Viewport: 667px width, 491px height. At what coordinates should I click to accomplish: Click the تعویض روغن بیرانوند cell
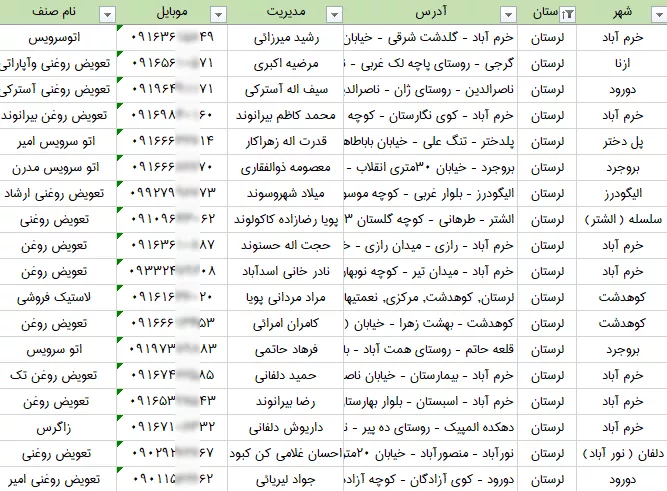[58, 116]
